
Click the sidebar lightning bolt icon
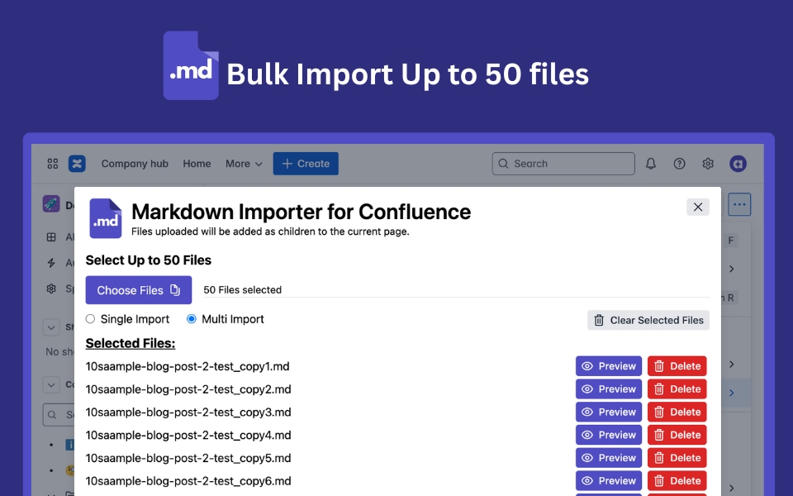[51, 262]
